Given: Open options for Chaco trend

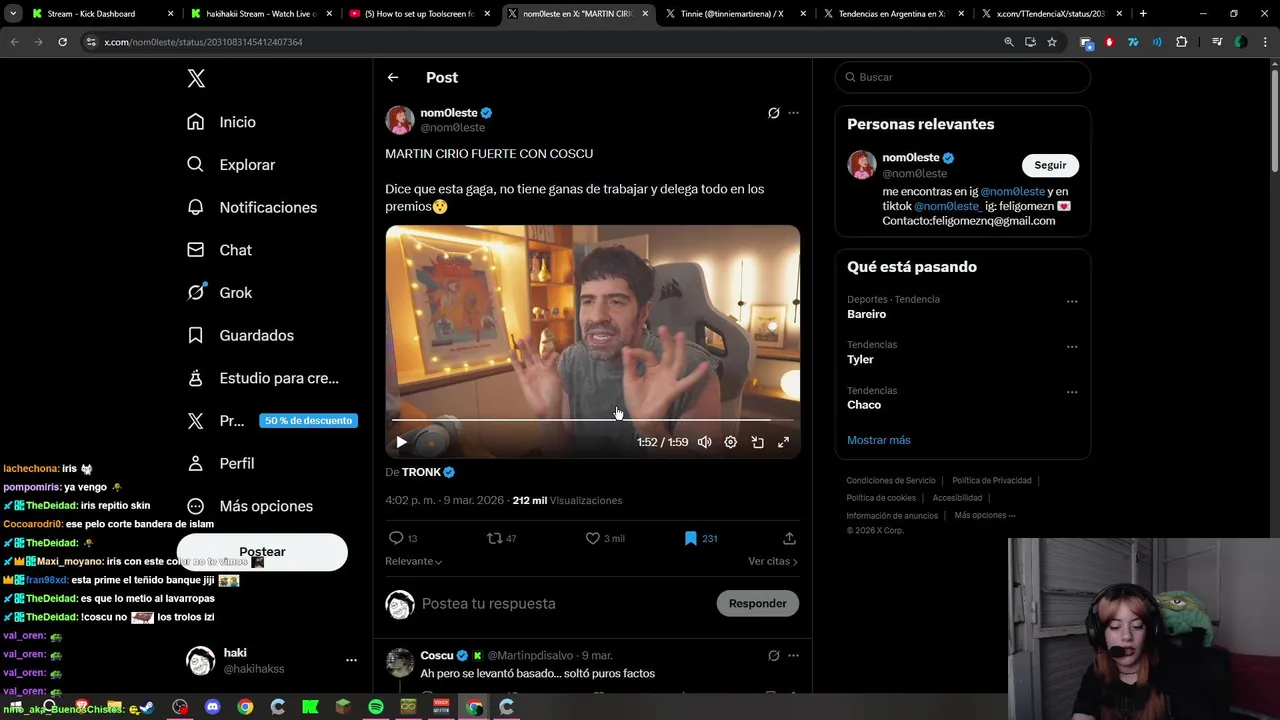Looking at the screenshot, I should (x=1072, y=392).
